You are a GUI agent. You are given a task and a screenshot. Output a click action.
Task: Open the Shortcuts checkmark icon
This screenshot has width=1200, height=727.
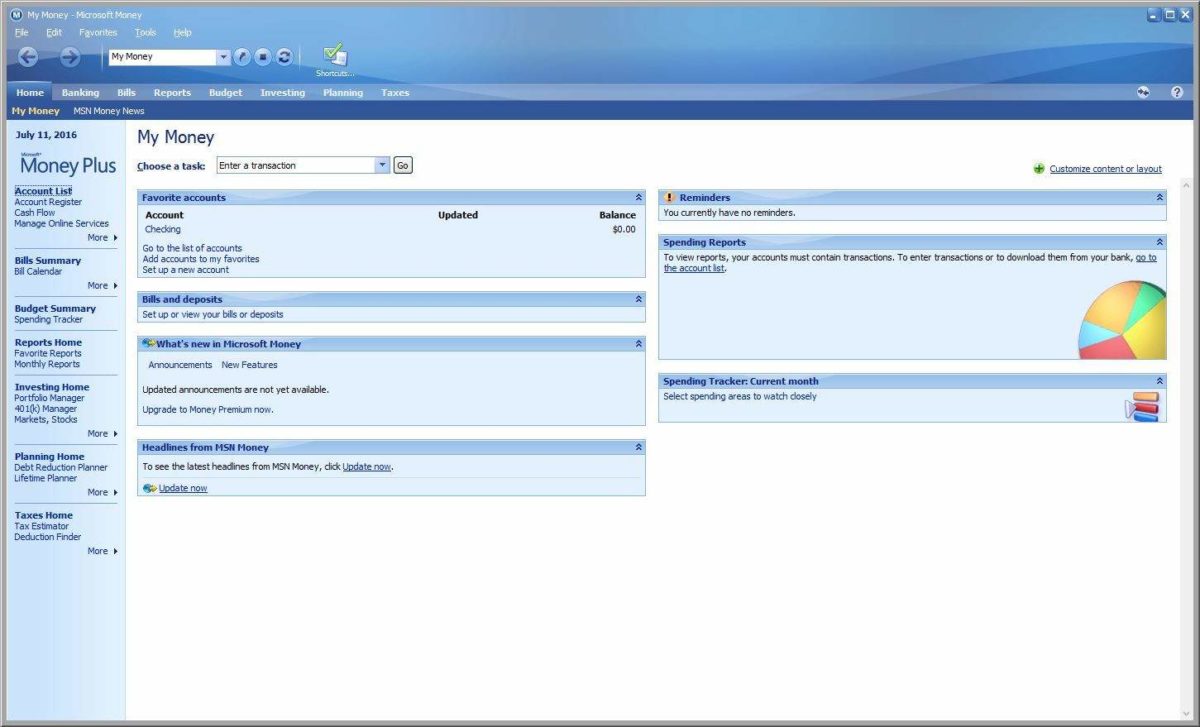click(x=335, y=56)
